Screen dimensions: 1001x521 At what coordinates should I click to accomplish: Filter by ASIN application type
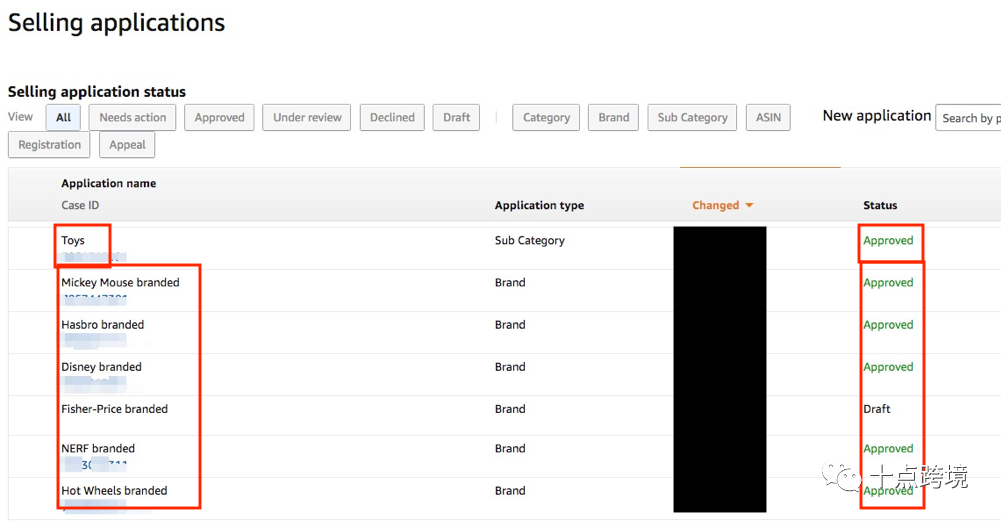tap(768, 117)
